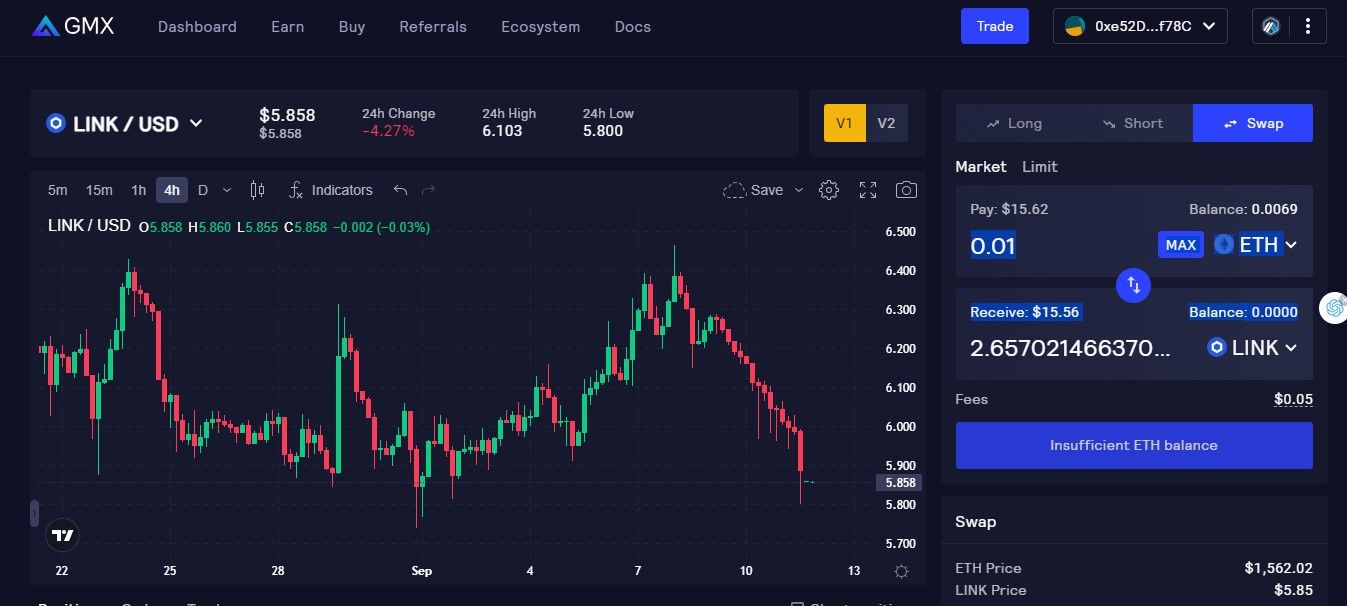The width and height of the screenshot is (1347, 606).
Task: Open wallet address 0xe52D...f78C dropdown
Action: pos(1140,27)
